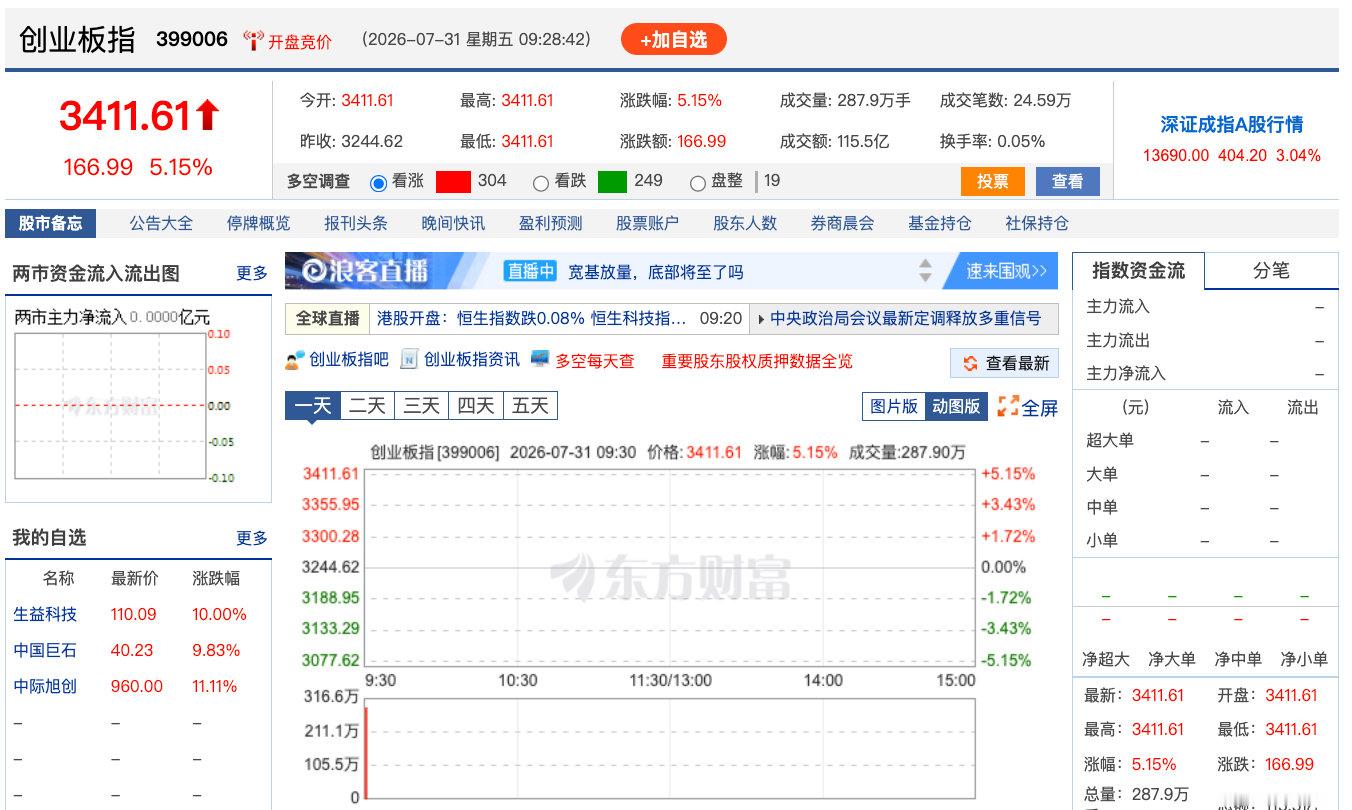Viewport: 1352px width, 810px height.
Task: Open the 分笔 tab
Action: [1271, 270]
